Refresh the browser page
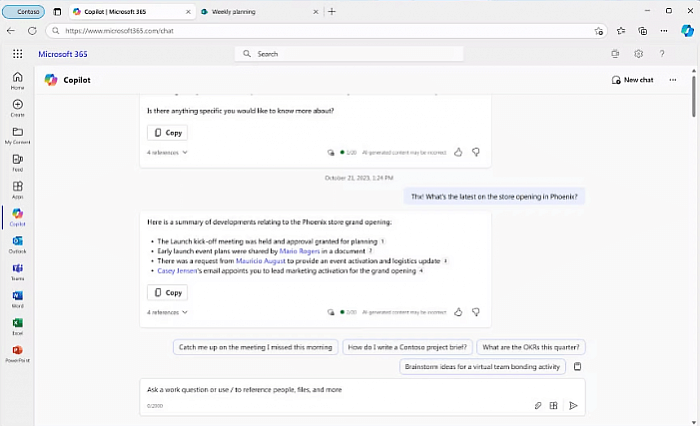700x426 pixels. [x=32, y=31]
